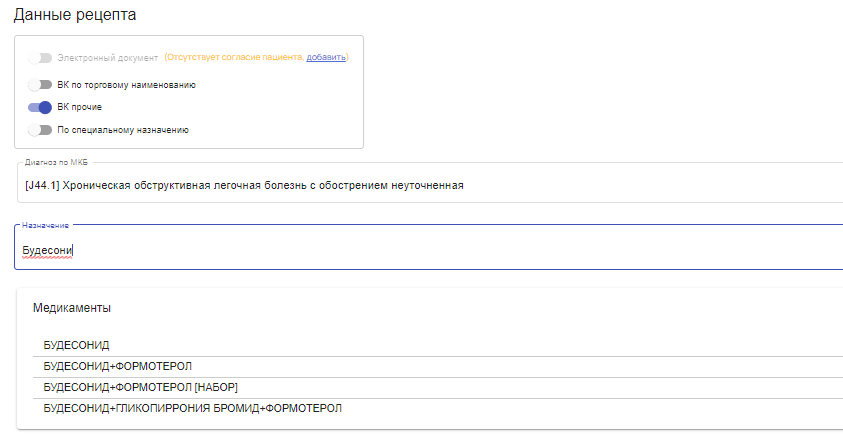Screen dimensions: 843x438
Task: Click the ВК прочие label text
Action: [80, 107]
